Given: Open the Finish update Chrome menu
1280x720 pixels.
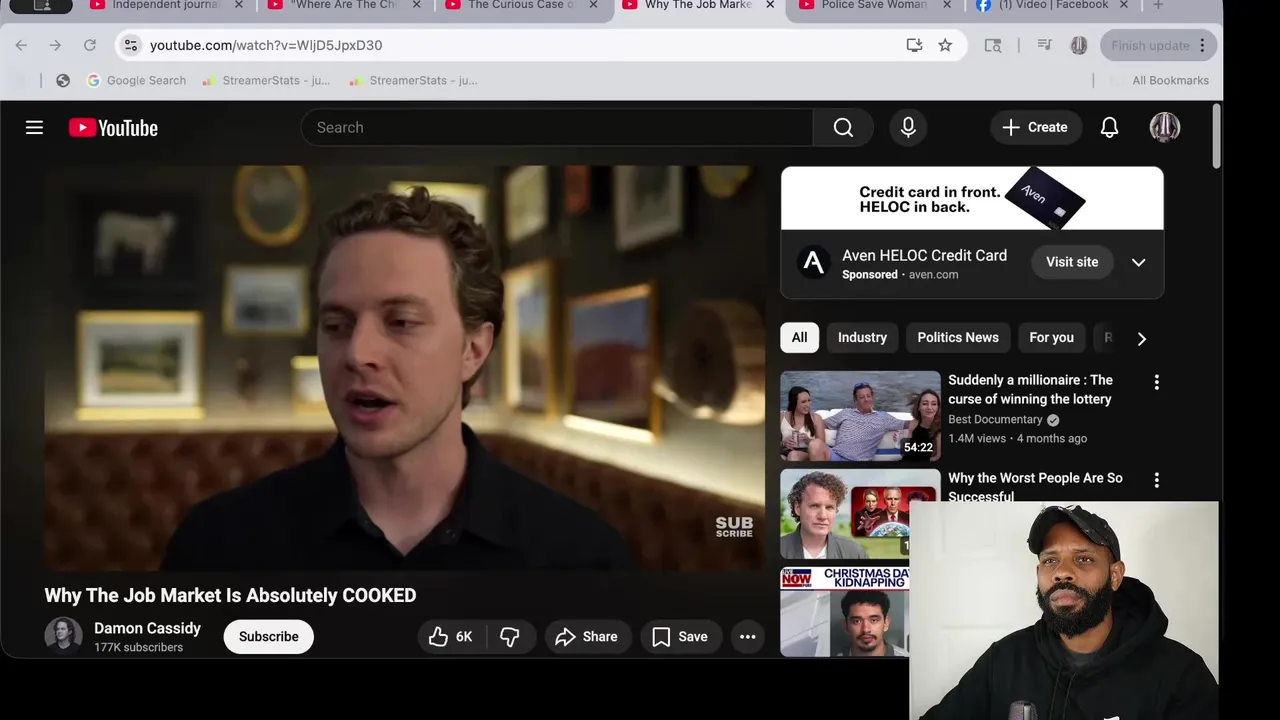Looking at the screenshot, I should click(x=1159, y=45).
